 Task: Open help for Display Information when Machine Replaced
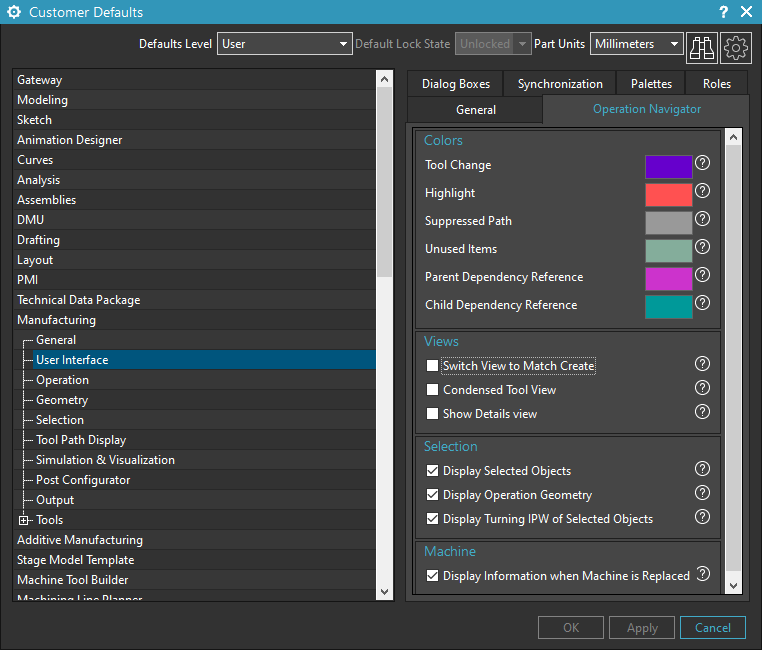click(703, 574)
